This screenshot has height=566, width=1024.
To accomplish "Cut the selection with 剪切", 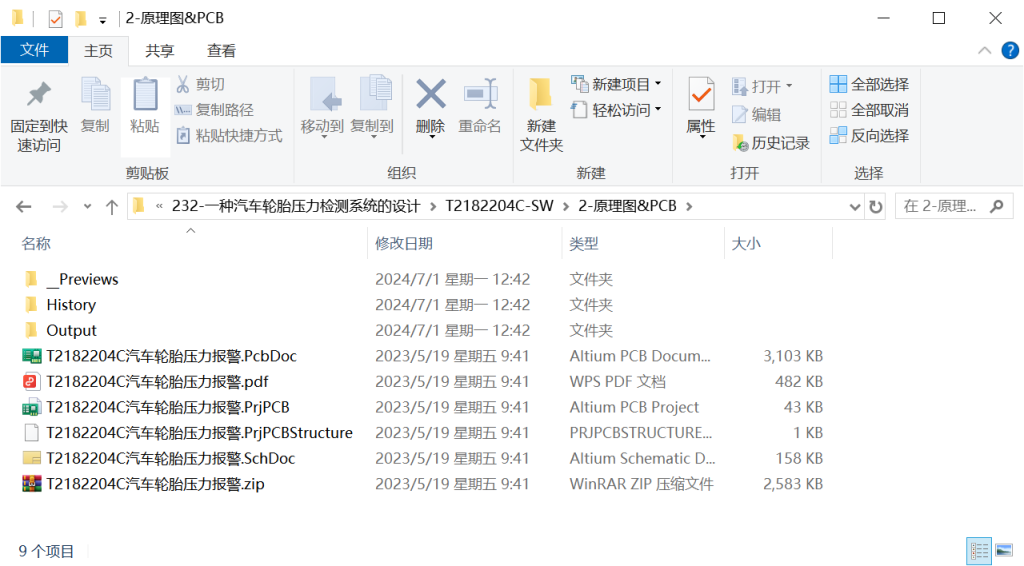I will pyautogui.click(x=200, y=84).
